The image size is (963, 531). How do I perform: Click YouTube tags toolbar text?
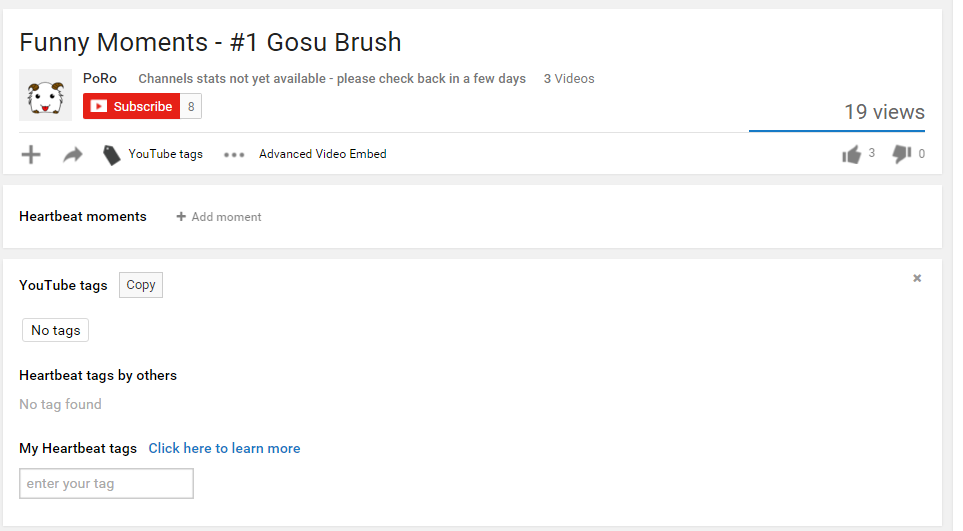click(x=165, y=154)
